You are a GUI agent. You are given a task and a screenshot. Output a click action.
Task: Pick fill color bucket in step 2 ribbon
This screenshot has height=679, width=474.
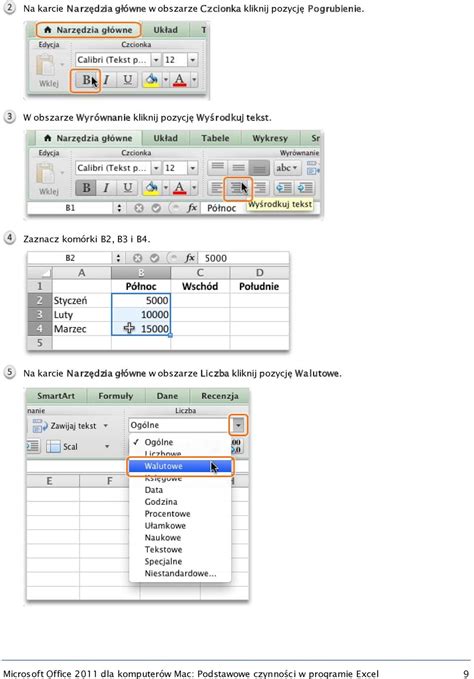click(x=152, y=80)
